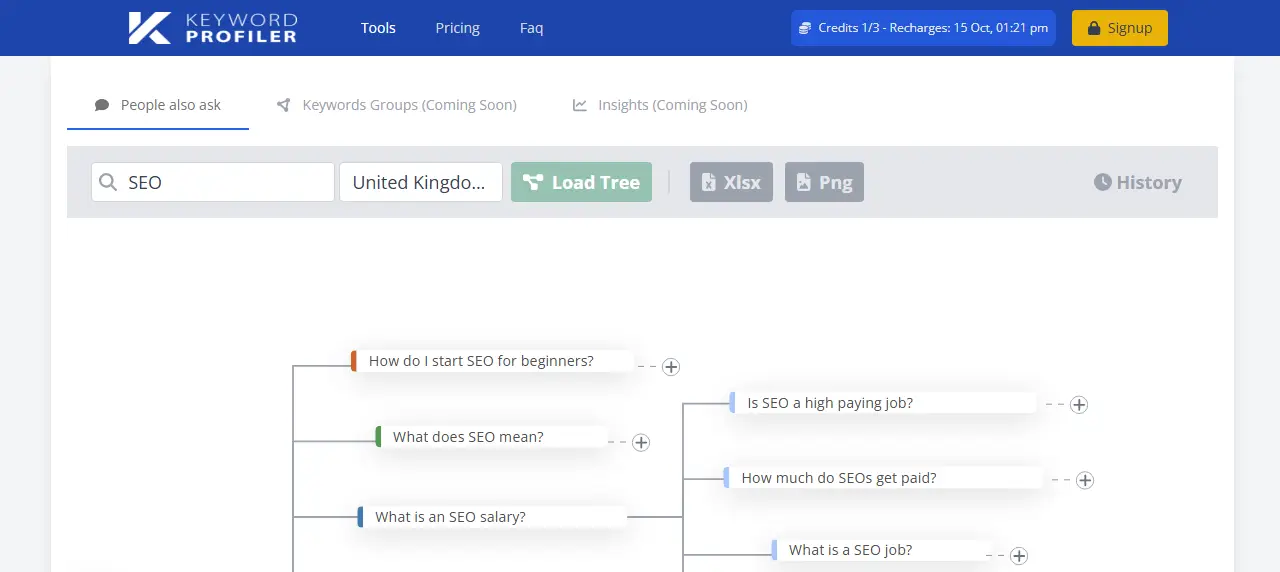Click the arrow icon on Keywords Groups
The height and width of the screenshot is (572, 1280).
[x=284, y=105]
